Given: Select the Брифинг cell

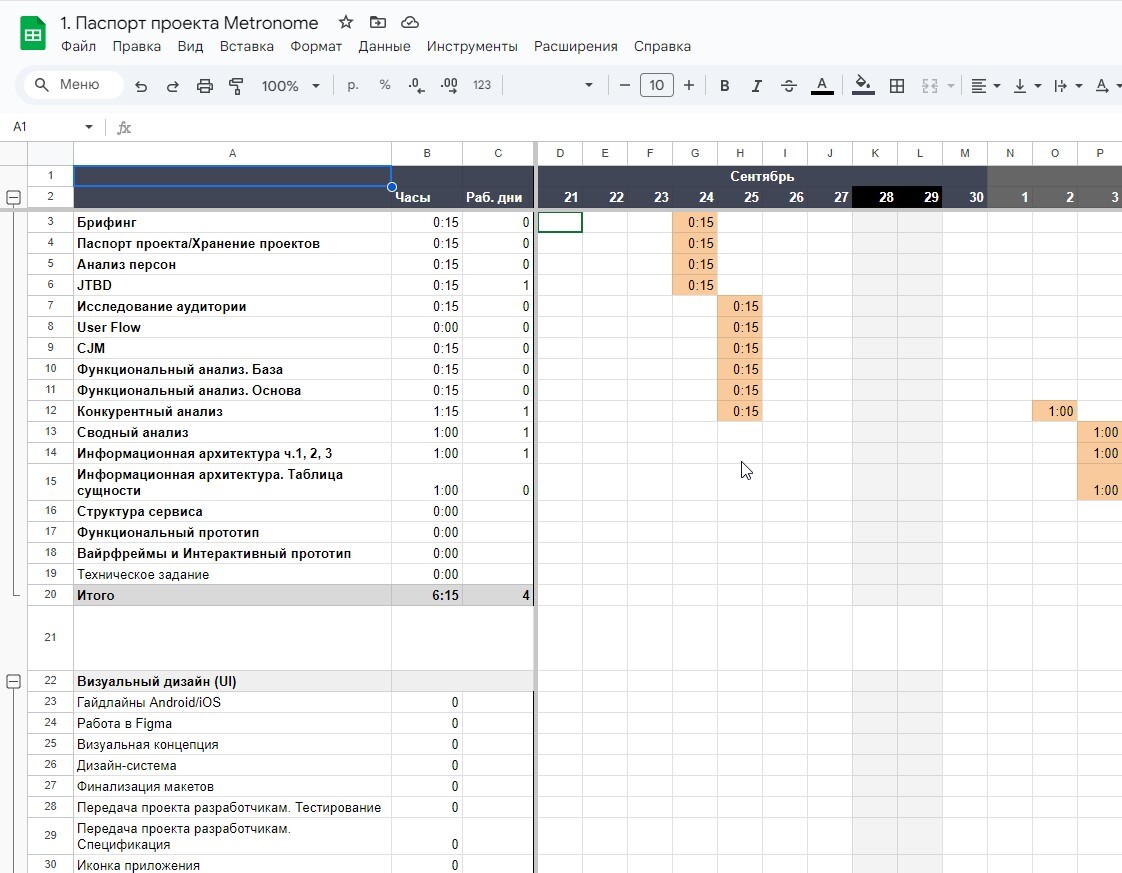Looking at the screenshot, I should coord(233,223).
